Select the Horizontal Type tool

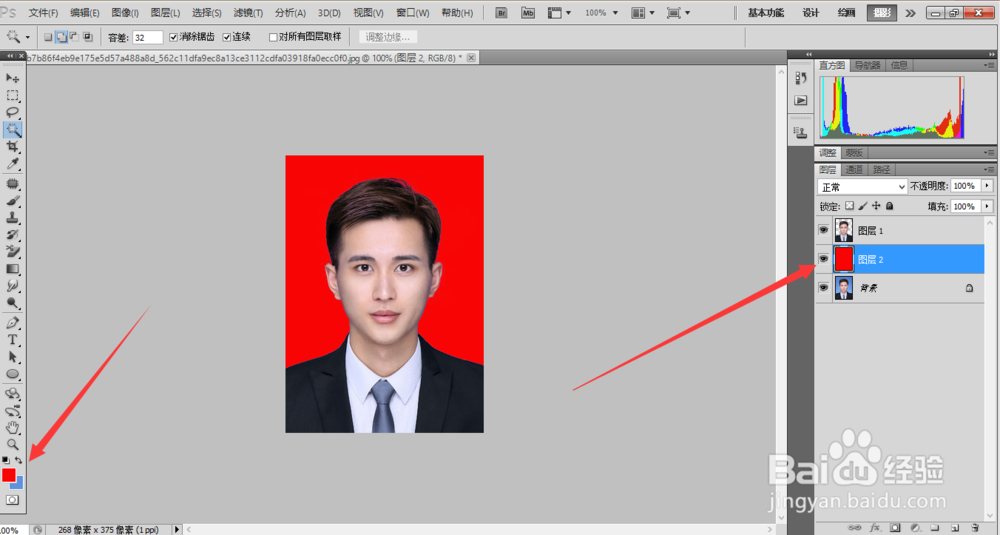[12, 340]
